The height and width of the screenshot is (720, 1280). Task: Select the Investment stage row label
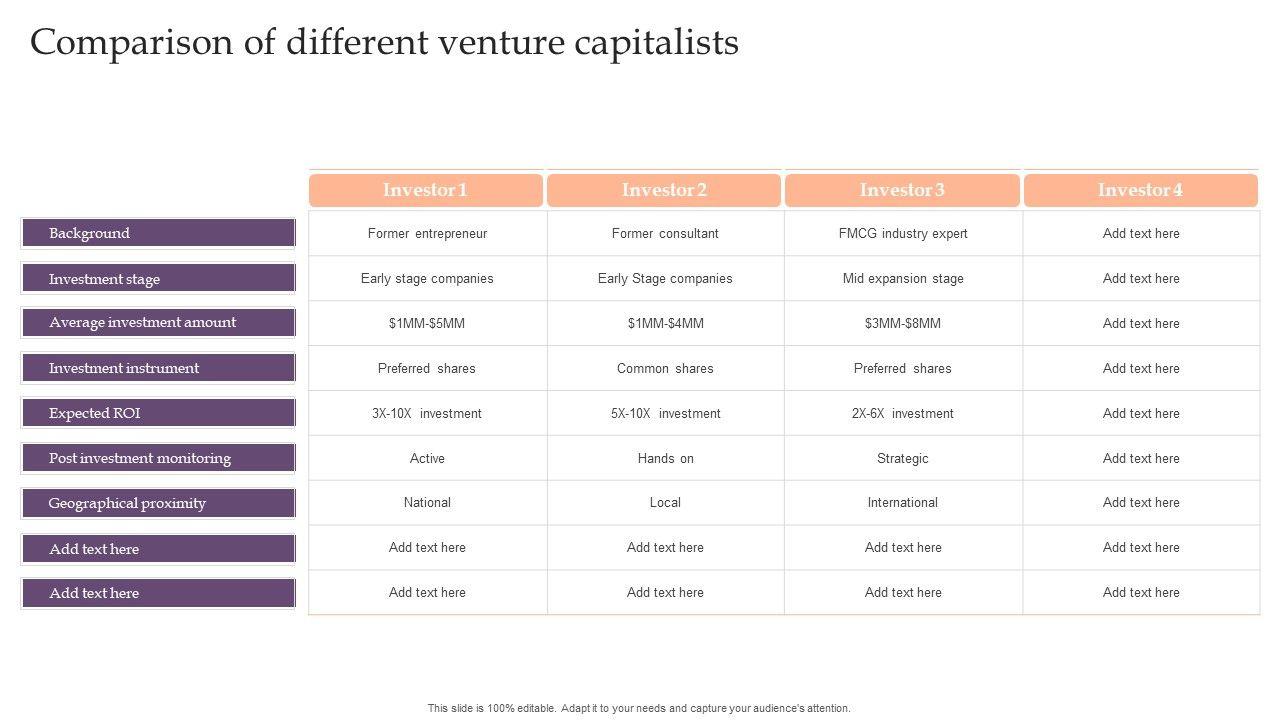coord(158,279)
